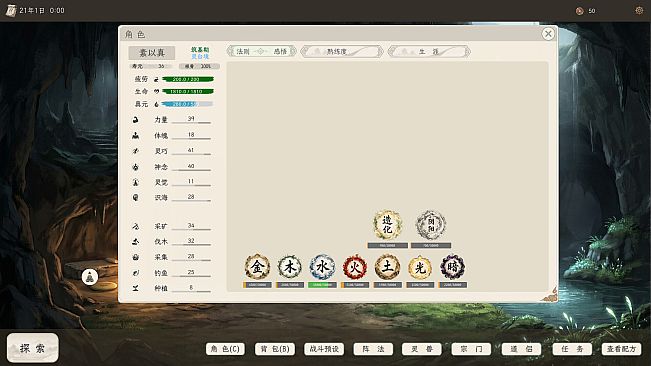The height and width of the screenshot is (366, 651).
Task: Close the 角色 character panel
Action: 548,34
